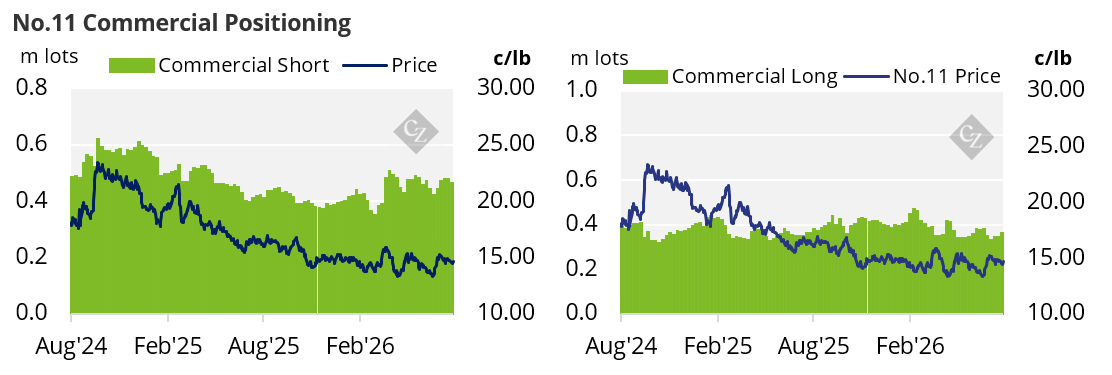The width and height of the screenshot is (1112, 375).
Task: Click the No.11 price peak on right chart
Action: tap(647, 166)
